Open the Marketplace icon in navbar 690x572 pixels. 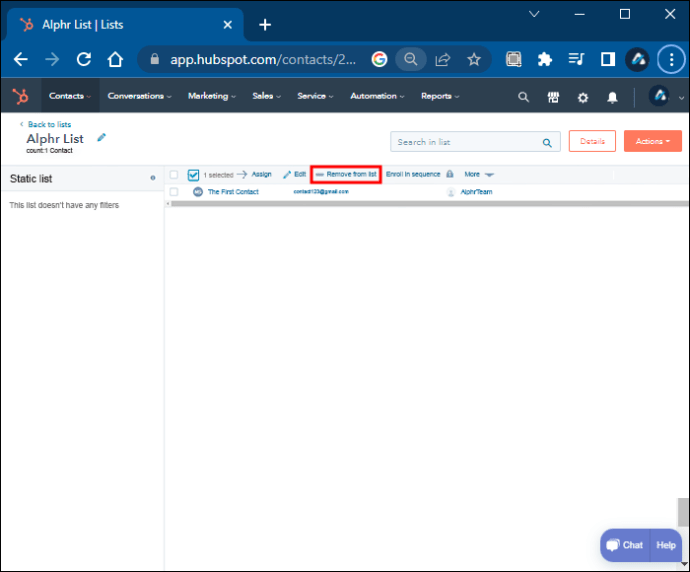(x=553, y=97)
